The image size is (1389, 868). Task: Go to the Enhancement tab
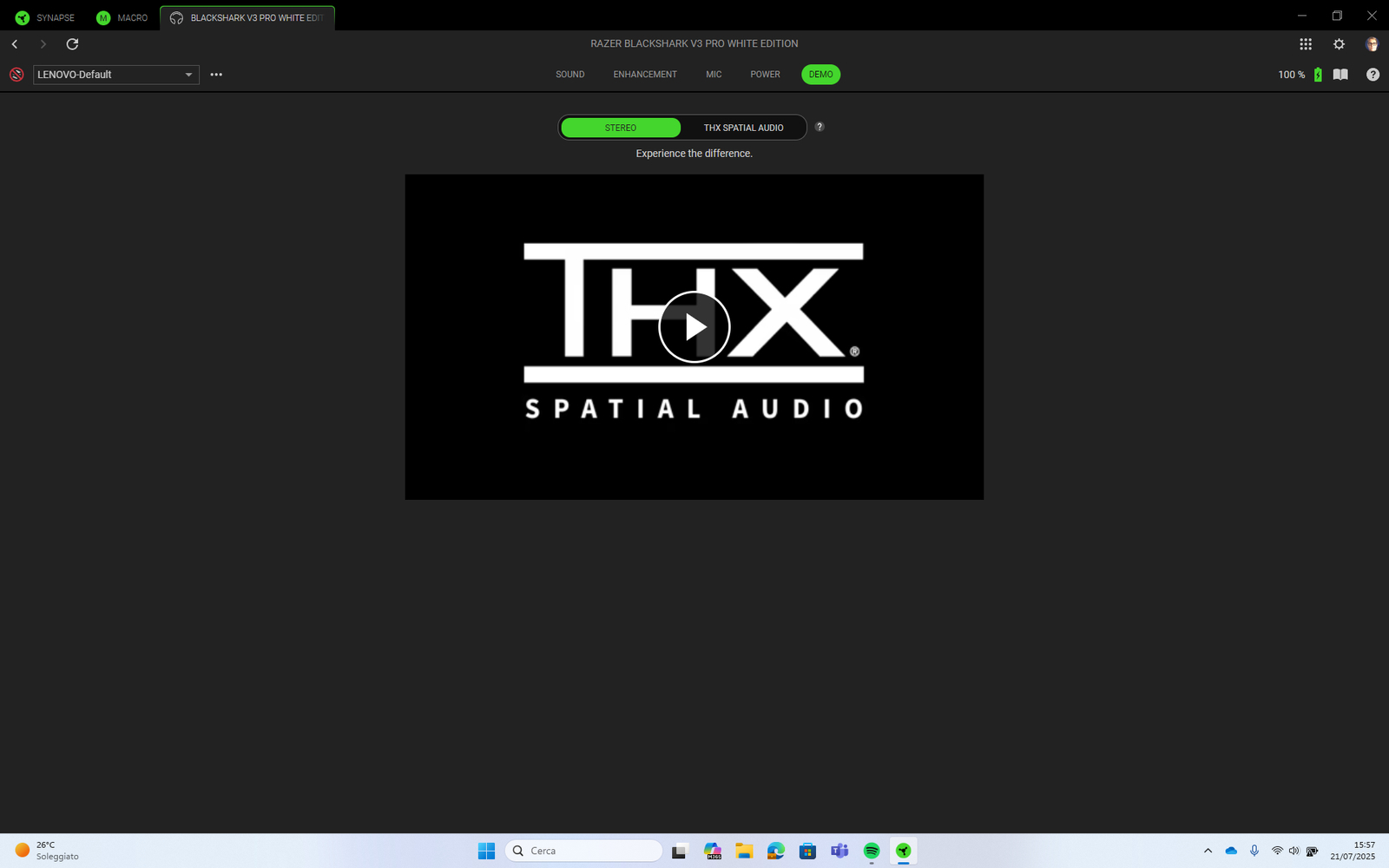pyautogui.click(x=645, y=75)
